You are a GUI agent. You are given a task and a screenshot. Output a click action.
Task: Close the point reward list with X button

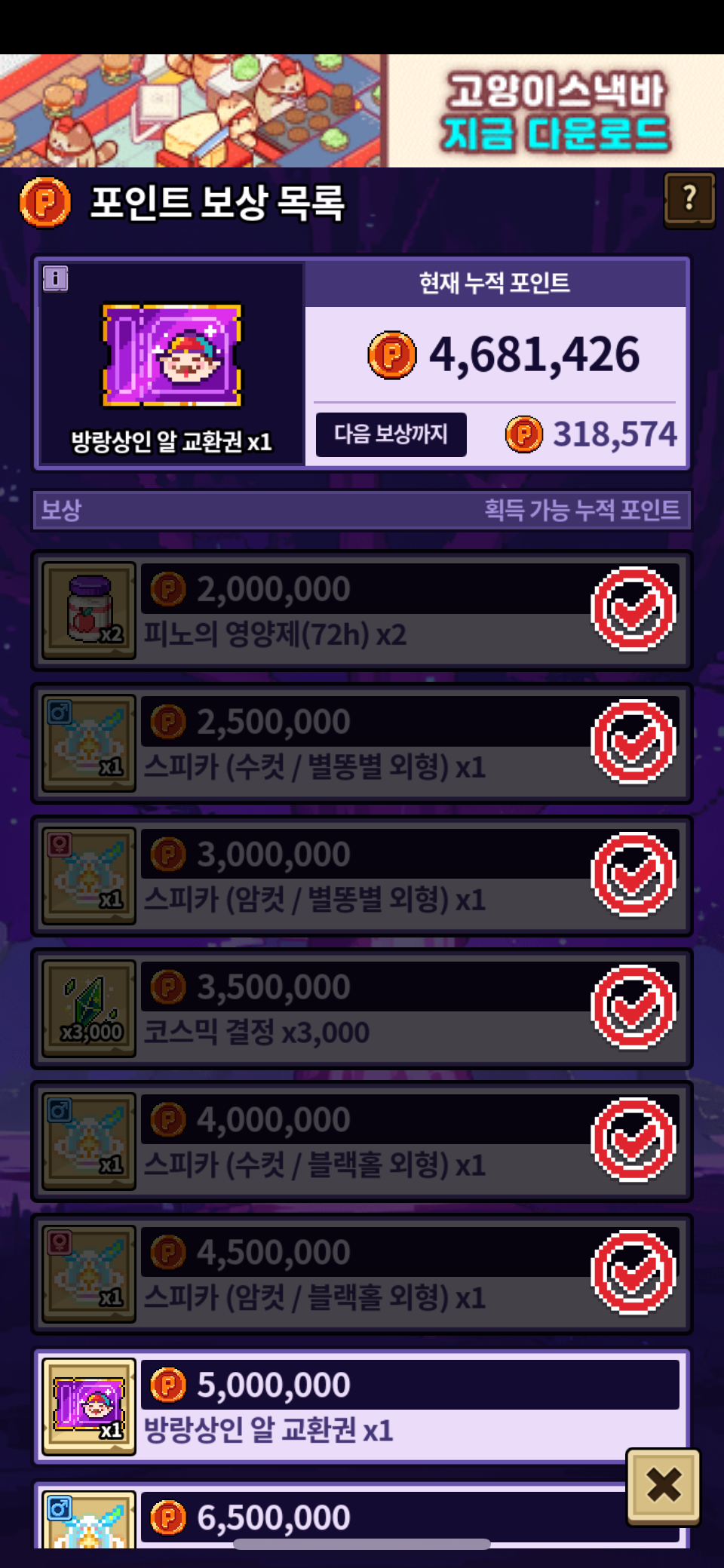(x=664, y=1486)
